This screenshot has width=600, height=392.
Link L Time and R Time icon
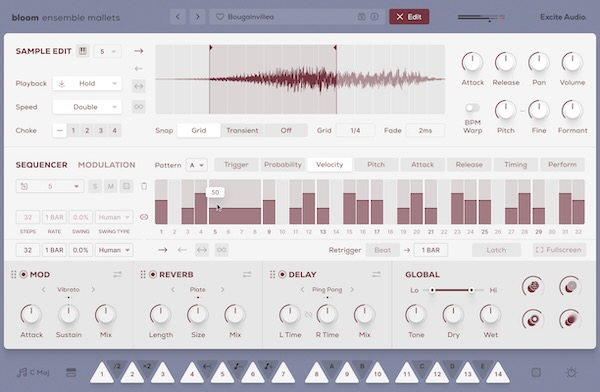point(308,315)
